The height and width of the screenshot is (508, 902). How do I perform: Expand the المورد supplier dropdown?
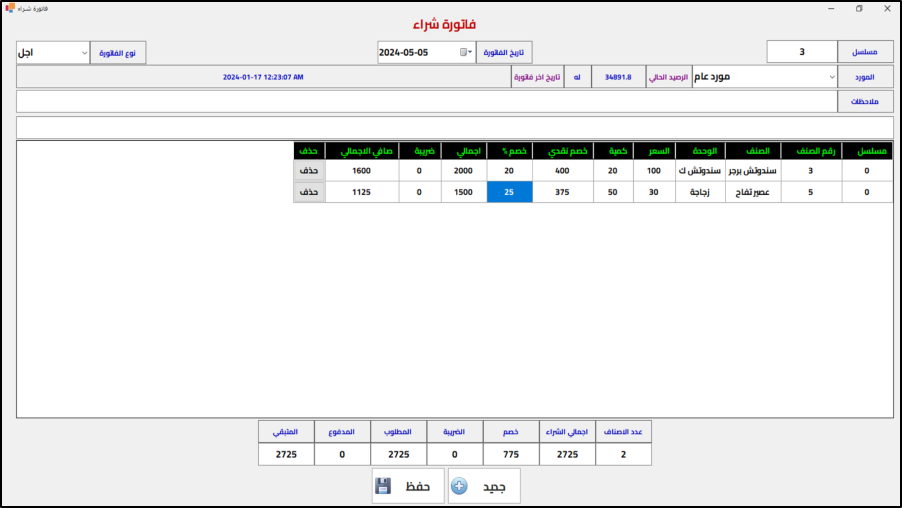(831, 77)
